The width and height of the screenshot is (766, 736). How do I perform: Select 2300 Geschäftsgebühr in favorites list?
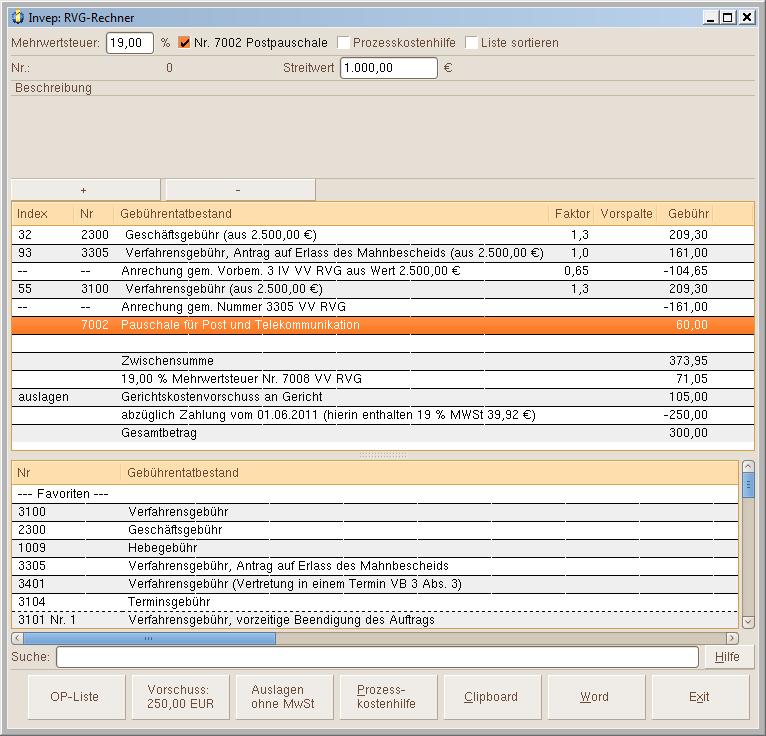click(x=375, y=530)
